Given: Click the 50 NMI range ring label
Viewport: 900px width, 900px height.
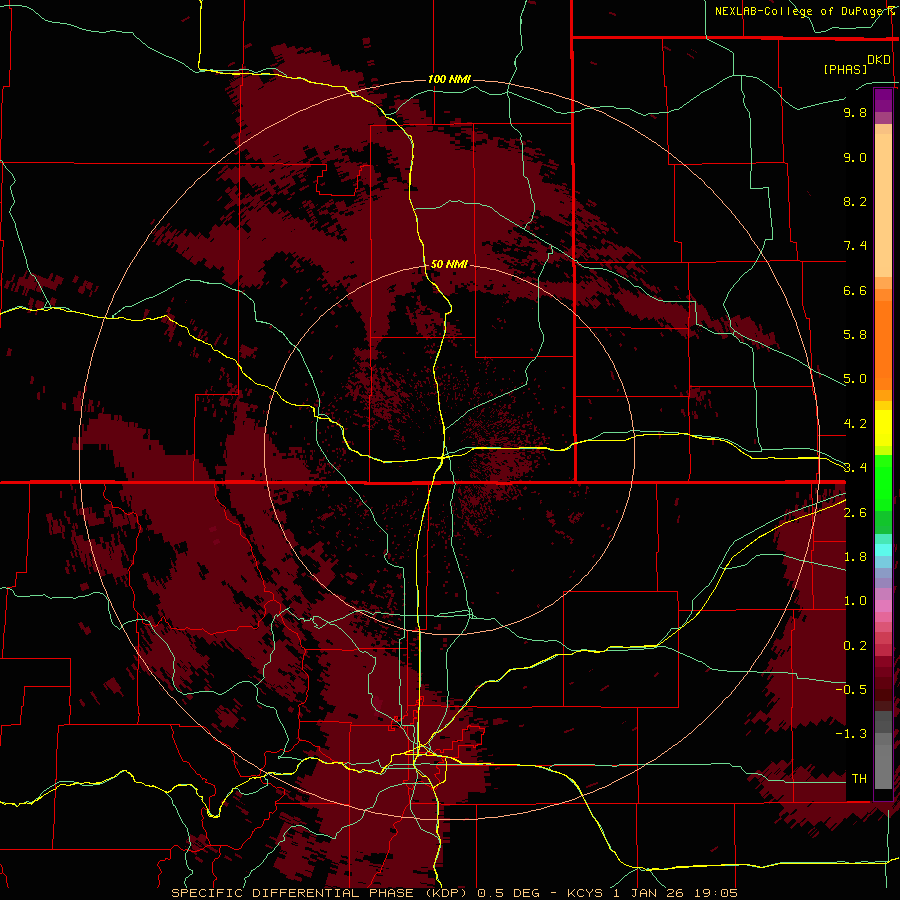Looking at the screenshot, I should point(449,264).
